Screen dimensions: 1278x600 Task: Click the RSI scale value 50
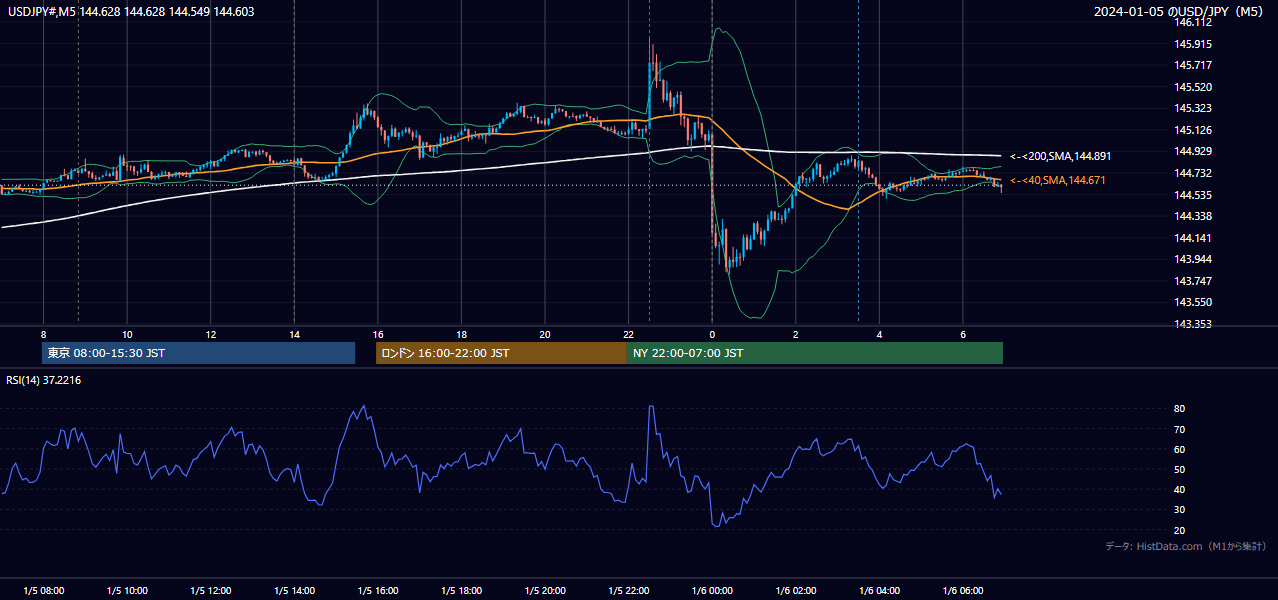point(1180,469)
